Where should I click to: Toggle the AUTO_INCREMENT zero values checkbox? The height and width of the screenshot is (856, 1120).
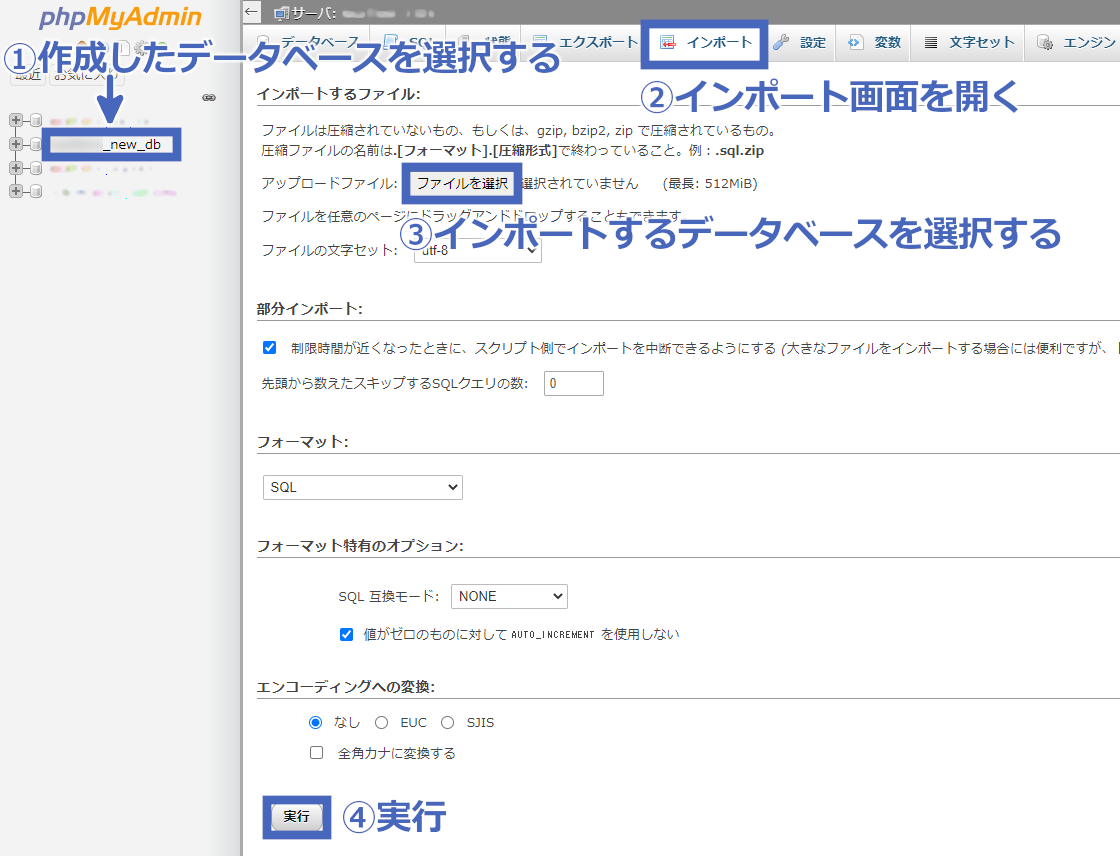pos(346,634)
